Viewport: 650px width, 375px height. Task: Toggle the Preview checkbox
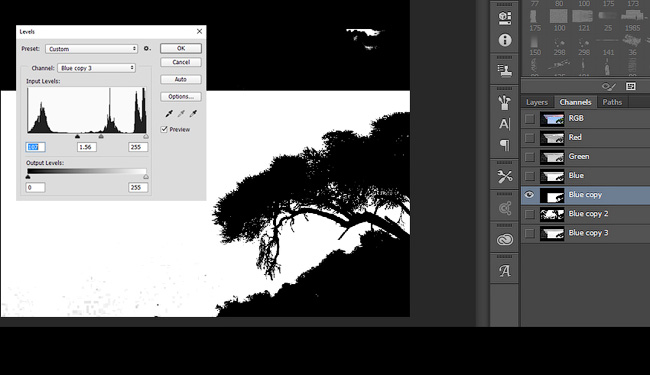(x=164, y=129)
